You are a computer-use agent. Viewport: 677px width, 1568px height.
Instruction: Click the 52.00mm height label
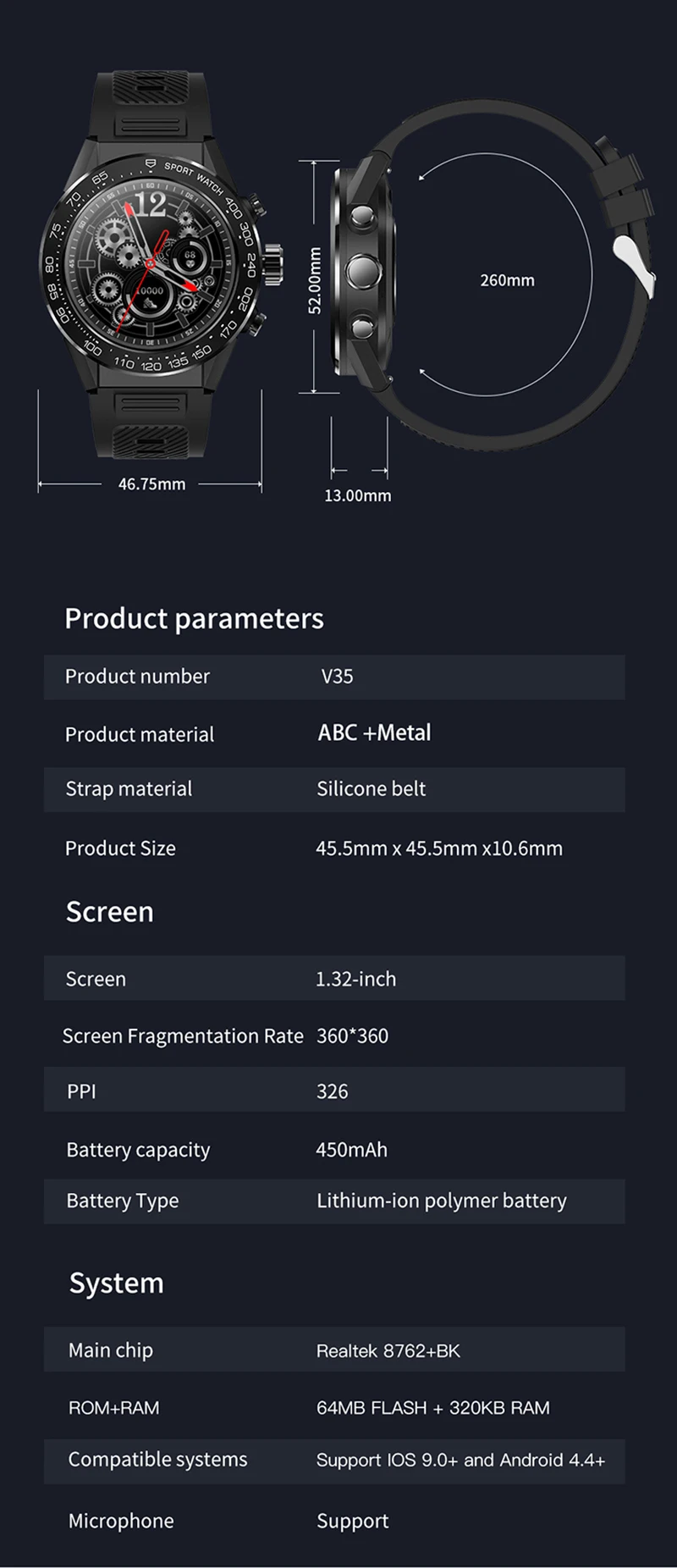click(x=314, y=281)
